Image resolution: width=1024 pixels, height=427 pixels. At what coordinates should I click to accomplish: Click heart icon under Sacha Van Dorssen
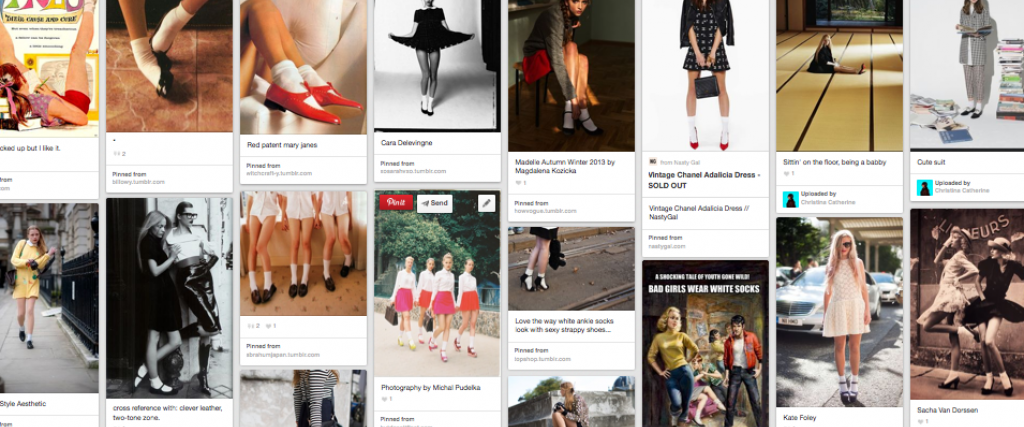(920, 423)
